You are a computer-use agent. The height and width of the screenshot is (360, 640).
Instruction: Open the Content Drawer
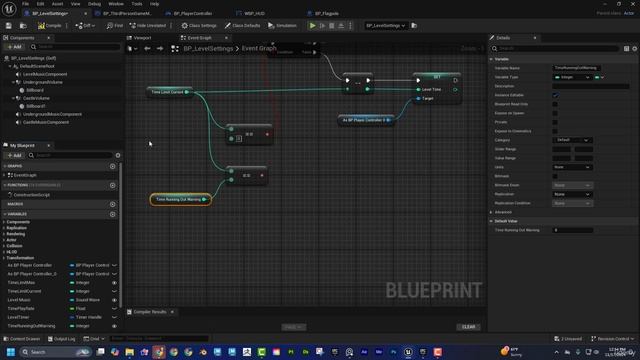[22, 339]
